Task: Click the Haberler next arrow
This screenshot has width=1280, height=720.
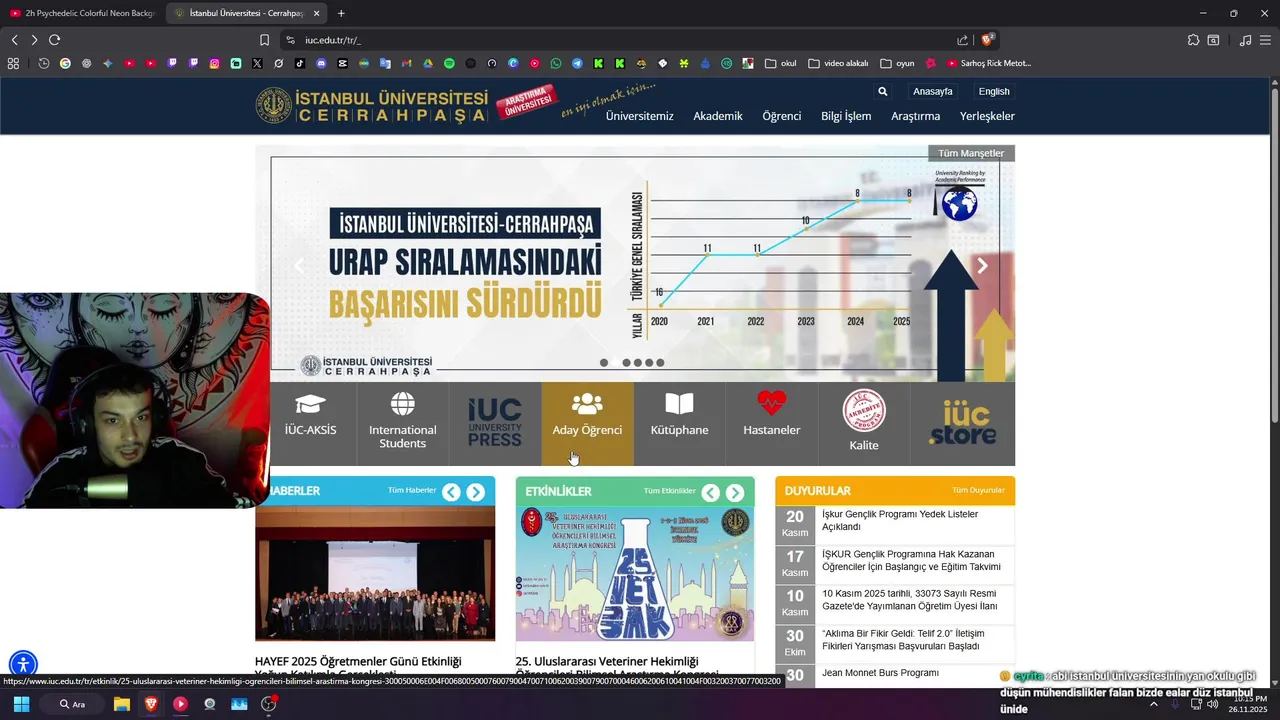Action: [x=475, y=492]
